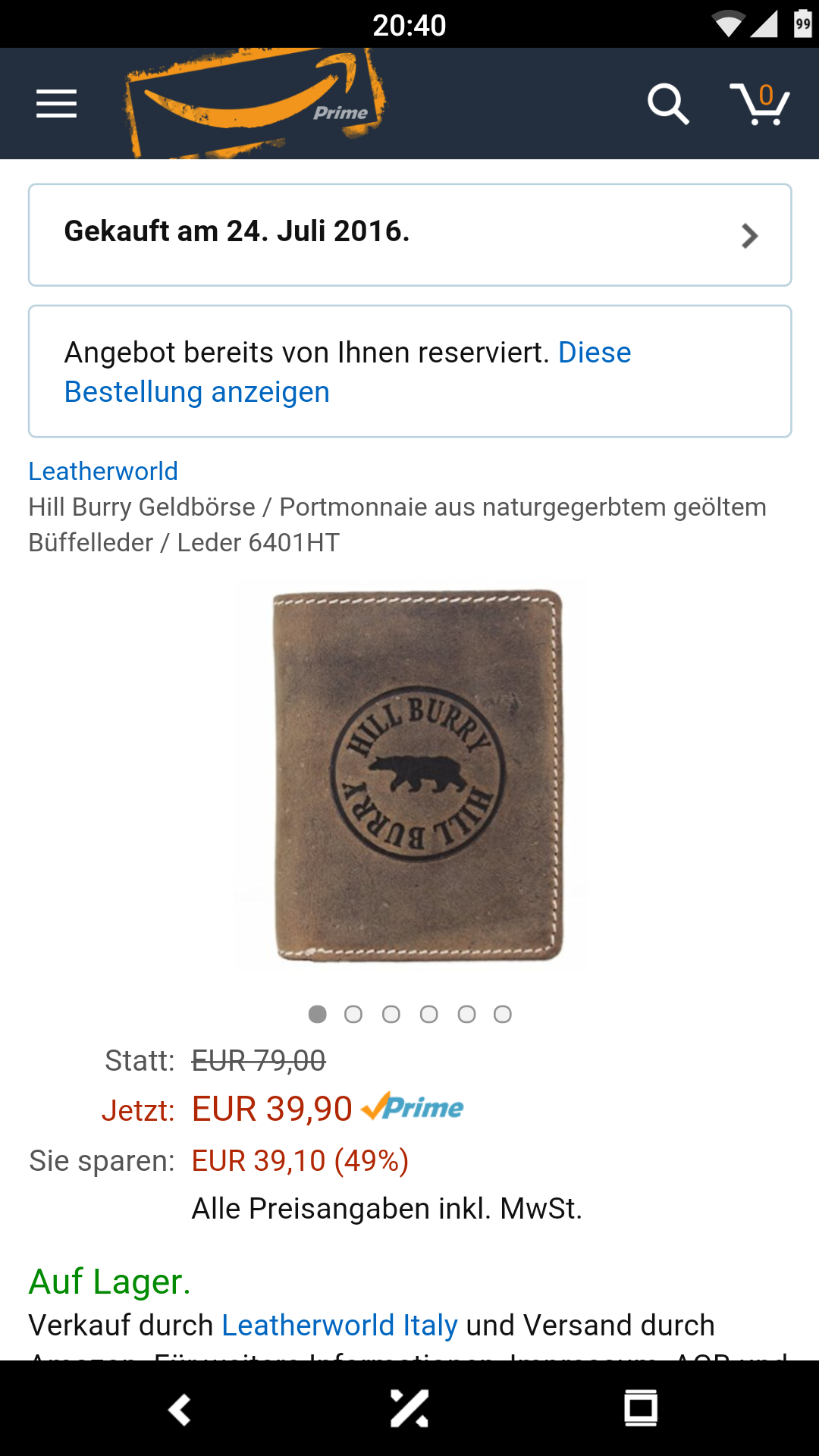Tap the Prime badge next to the price
Image resolution: width=819 pixels, height=1456 pixels.
[413, 1107]
